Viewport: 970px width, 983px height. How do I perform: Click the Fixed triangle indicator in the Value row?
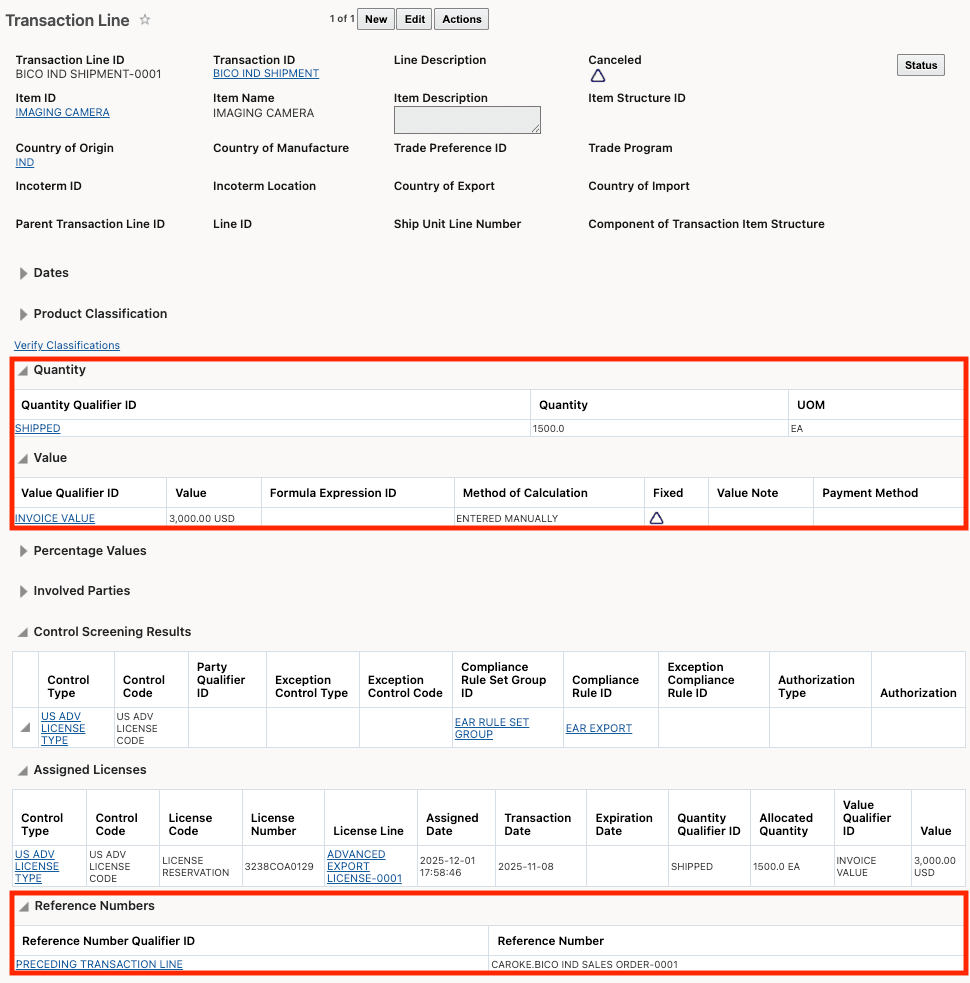pos(658,518)
